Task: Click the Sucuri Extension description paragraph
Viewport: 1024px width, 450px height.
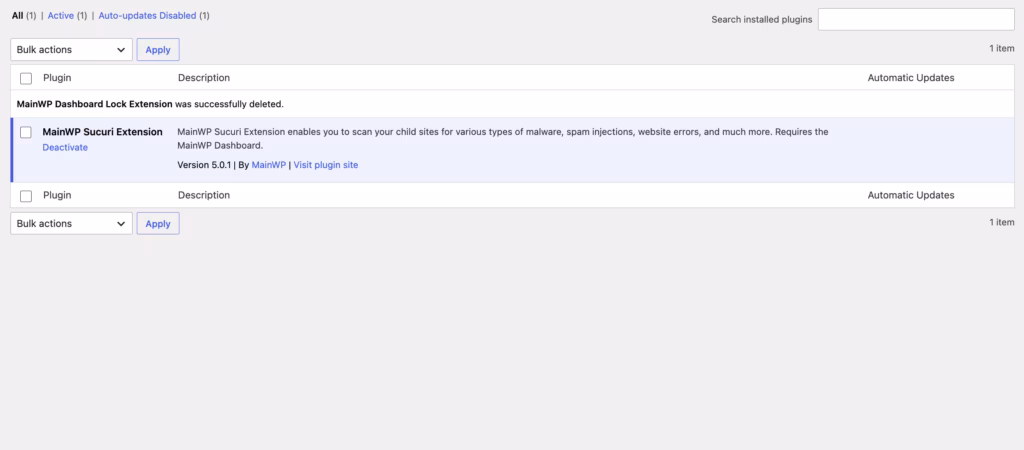Action: point(503,138)
